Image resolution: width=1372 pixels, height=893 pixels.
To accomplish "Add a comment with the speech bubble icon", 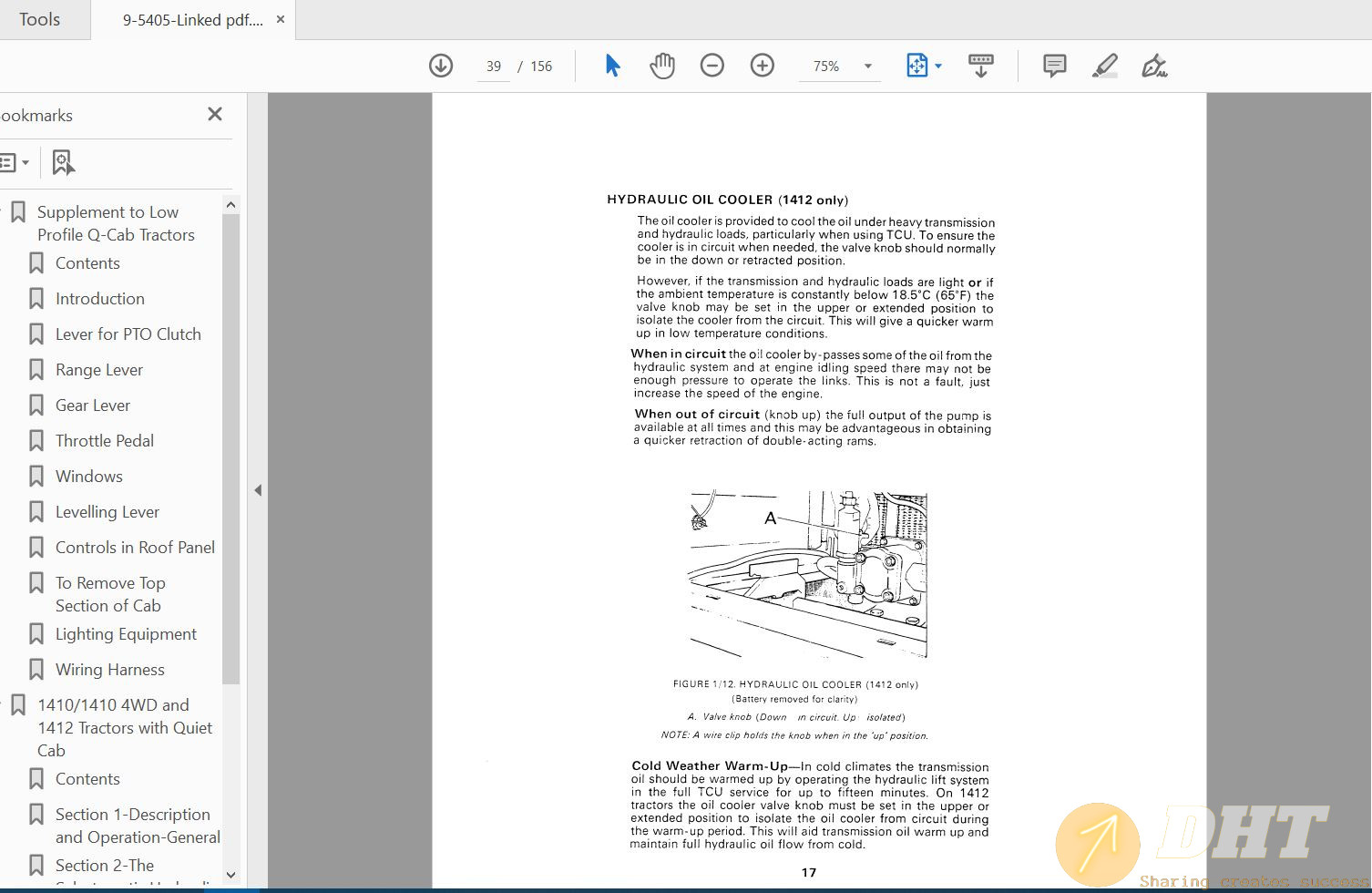I will tap(1055, 66).
